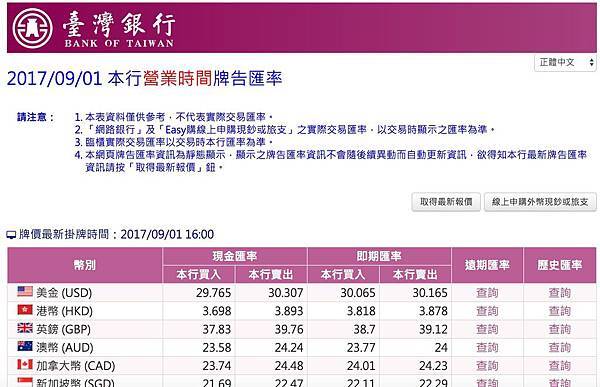Click the Bank of Taiwan logo emblem

click(33, 28)
